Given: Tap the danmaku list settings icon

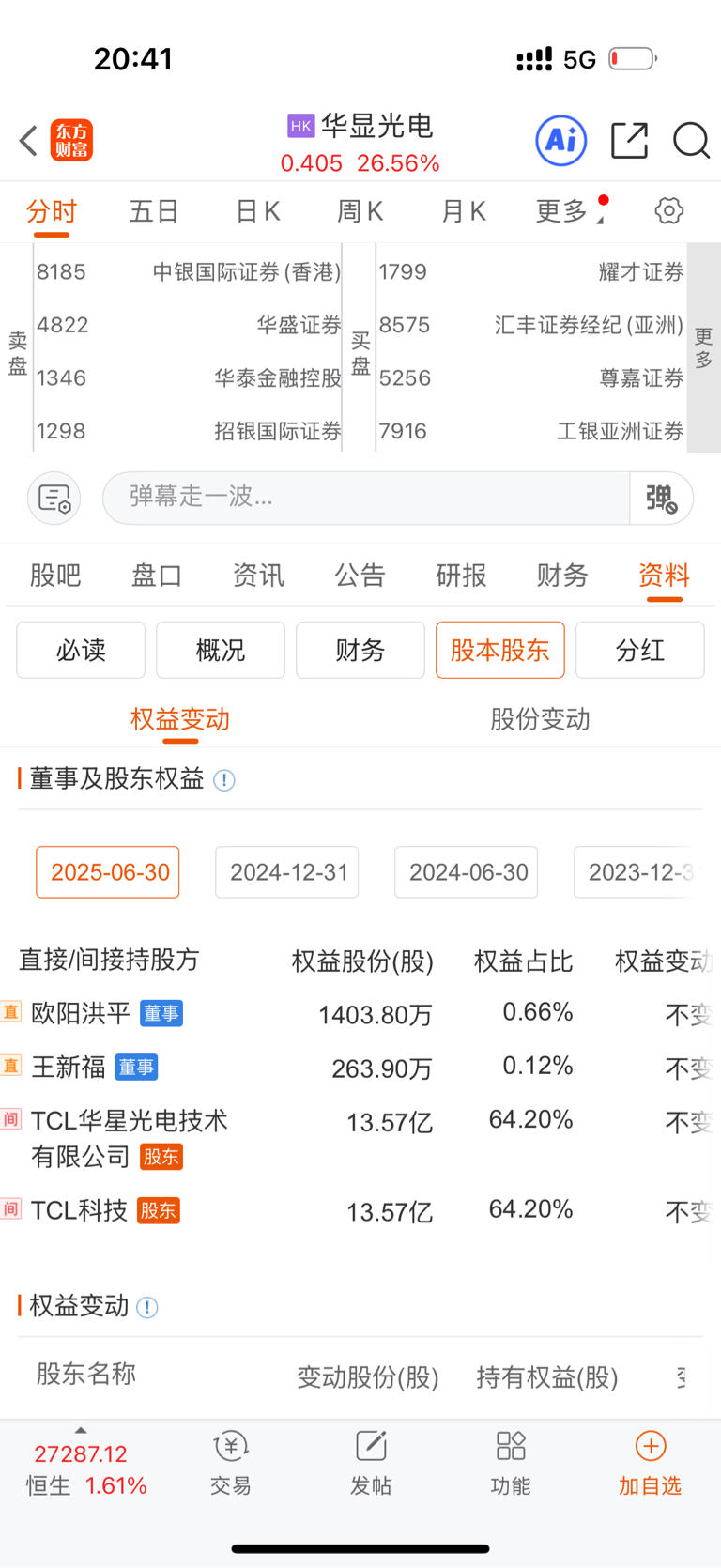Looking at the screenshot, I should coord(54,498).
